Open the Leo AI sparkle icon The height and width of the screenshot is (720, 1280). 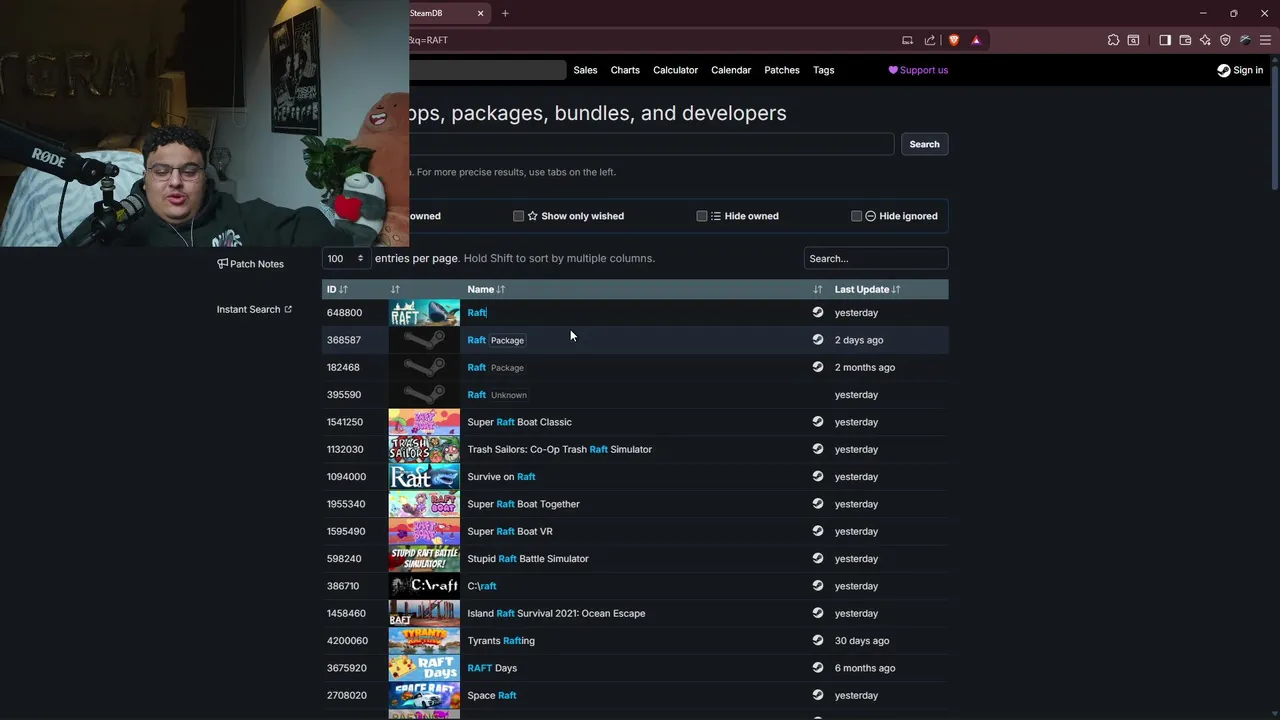click(1205, 40)
